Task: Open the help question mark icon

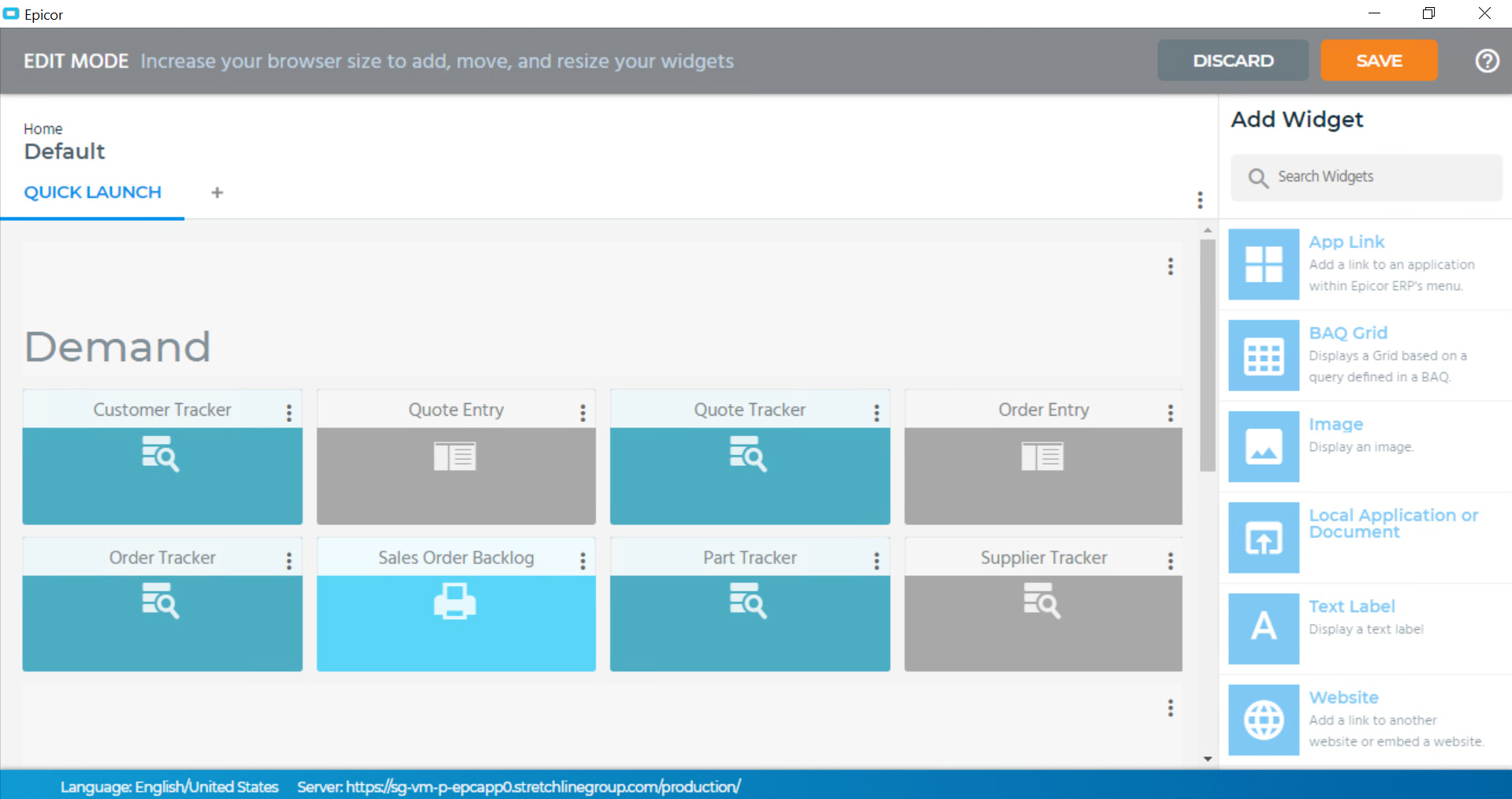Action: [x=1487, y=61]
